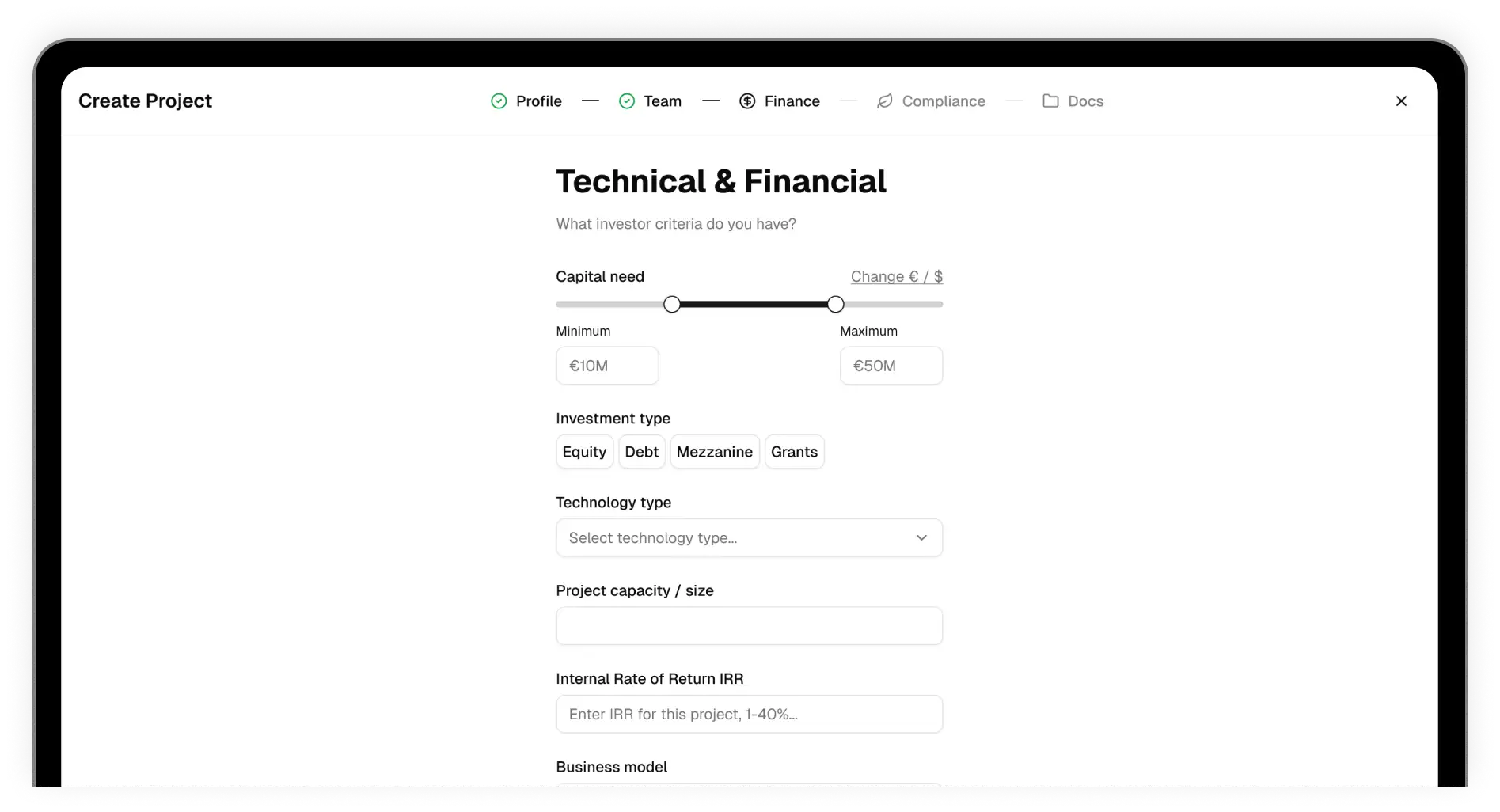Viewport: 1500px width, 812px height.
Task: Toggle the Equity investment type
Action: (584, 452)
